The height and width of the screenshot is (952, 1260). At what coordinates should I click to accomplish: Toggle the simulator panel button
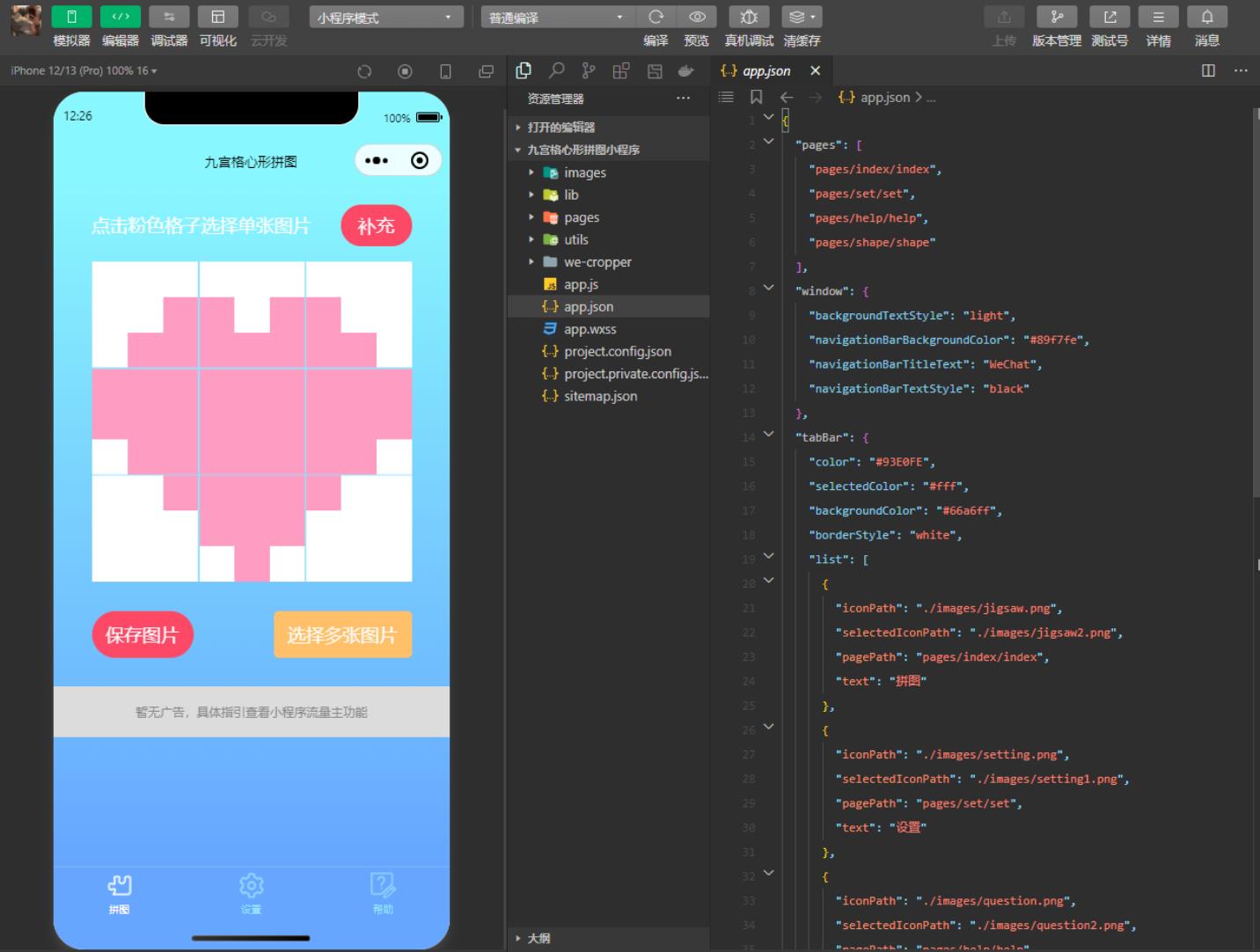point(71,17)
